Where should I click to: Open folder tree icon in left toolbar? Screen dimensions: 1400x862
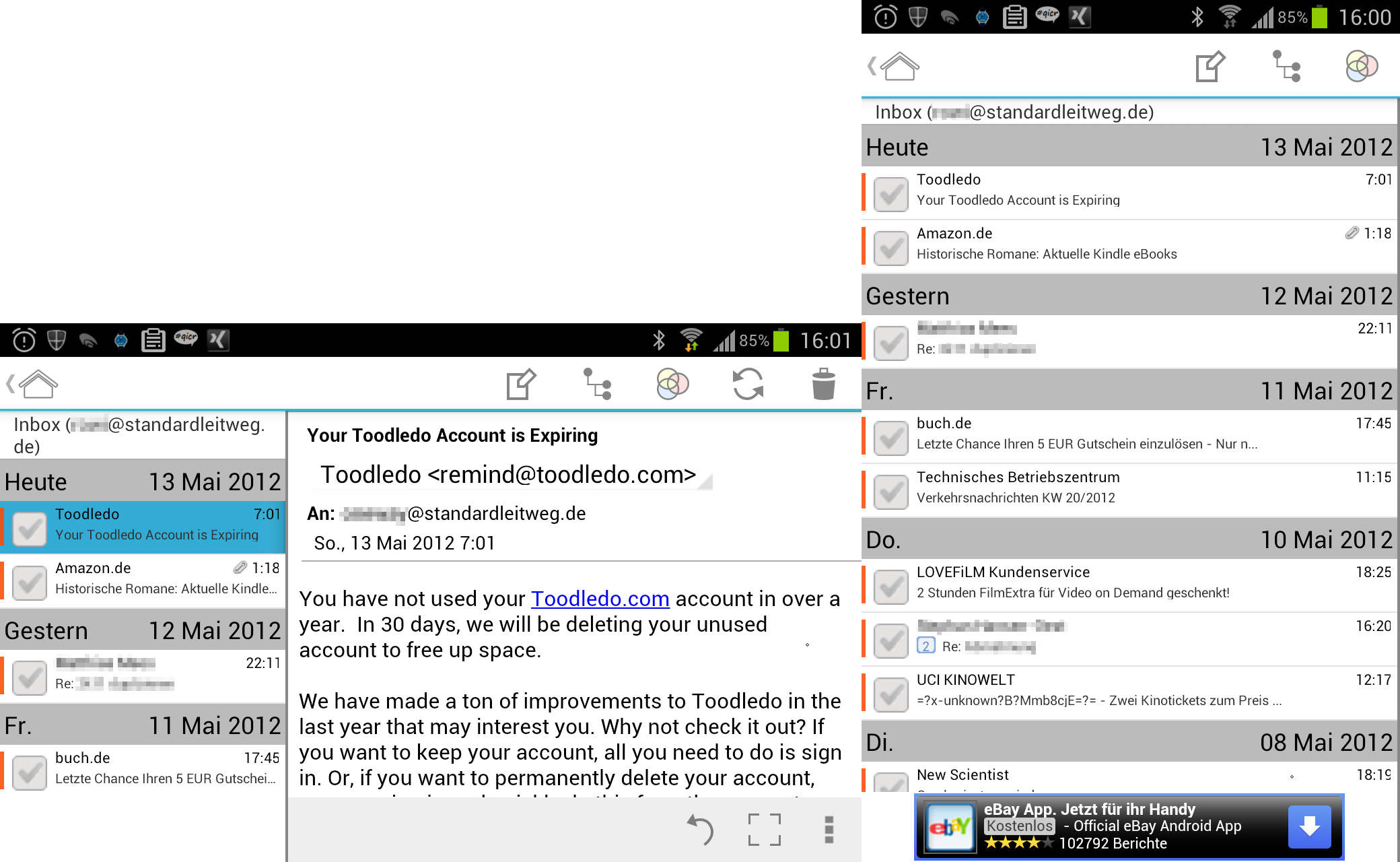click(x=597, y=384)
